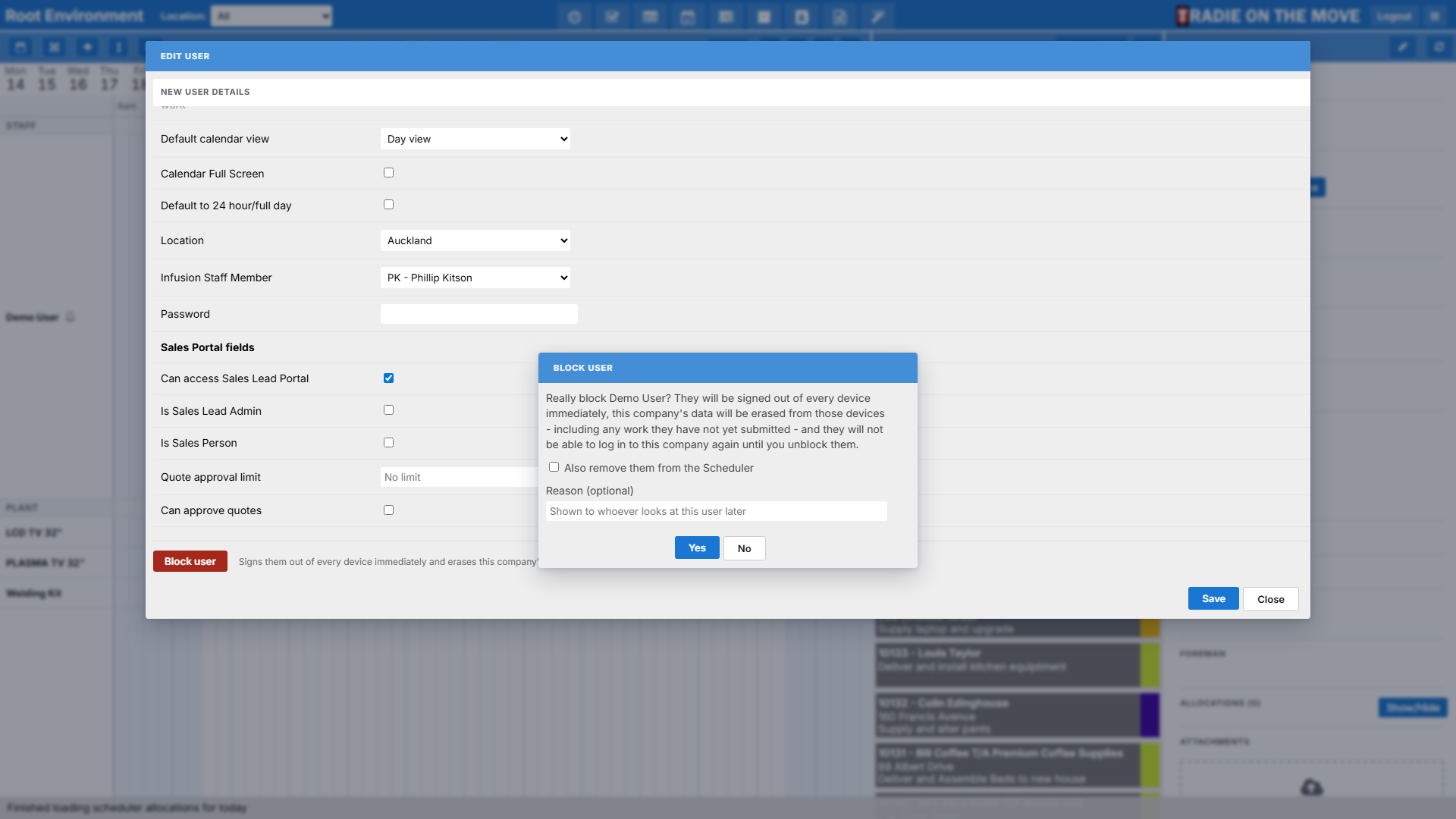Screen dimensions: 1456x819
Task: Tick the Is Sales Lead Admin checkbox
Action: coord(388,410)
